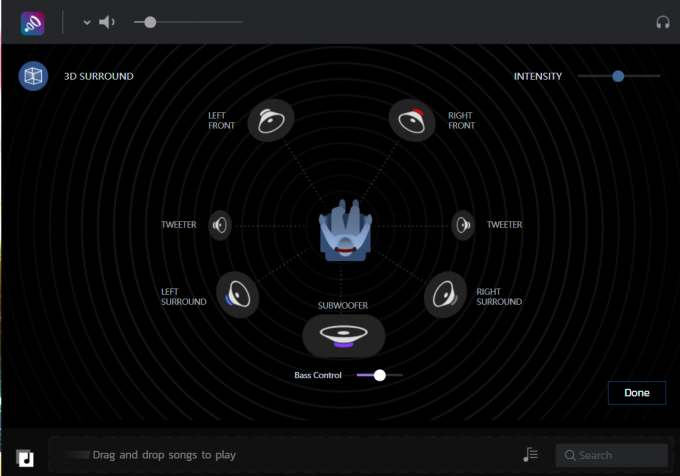680x476 pixels.
Task: Toggle the left Tweeter speaker
Action: click(x=220, y=225)
